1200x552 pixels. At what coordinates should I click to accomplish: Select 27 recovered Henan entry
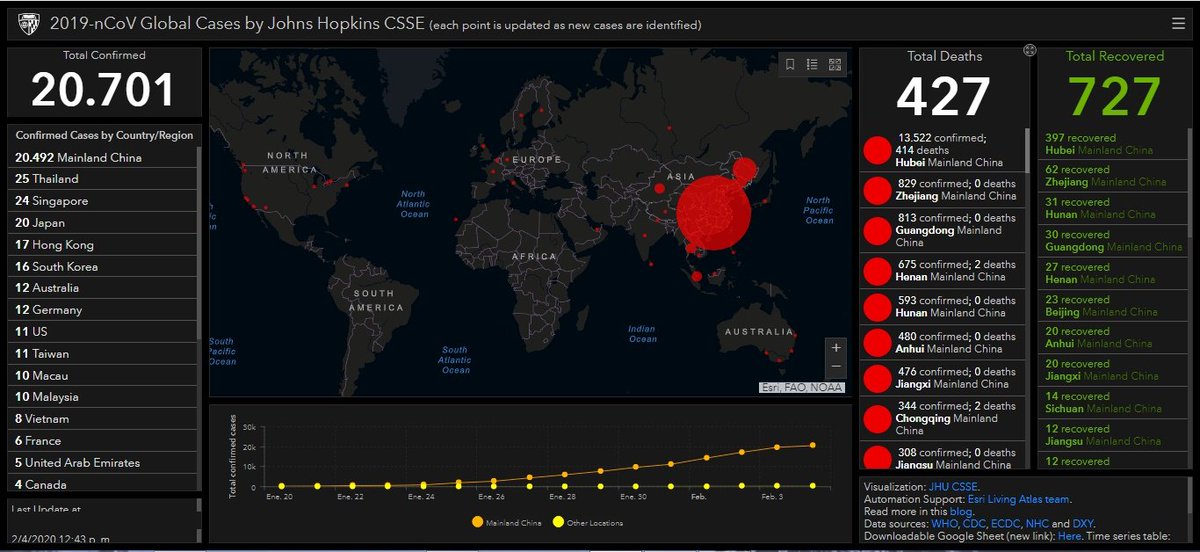coord(1112,273)
